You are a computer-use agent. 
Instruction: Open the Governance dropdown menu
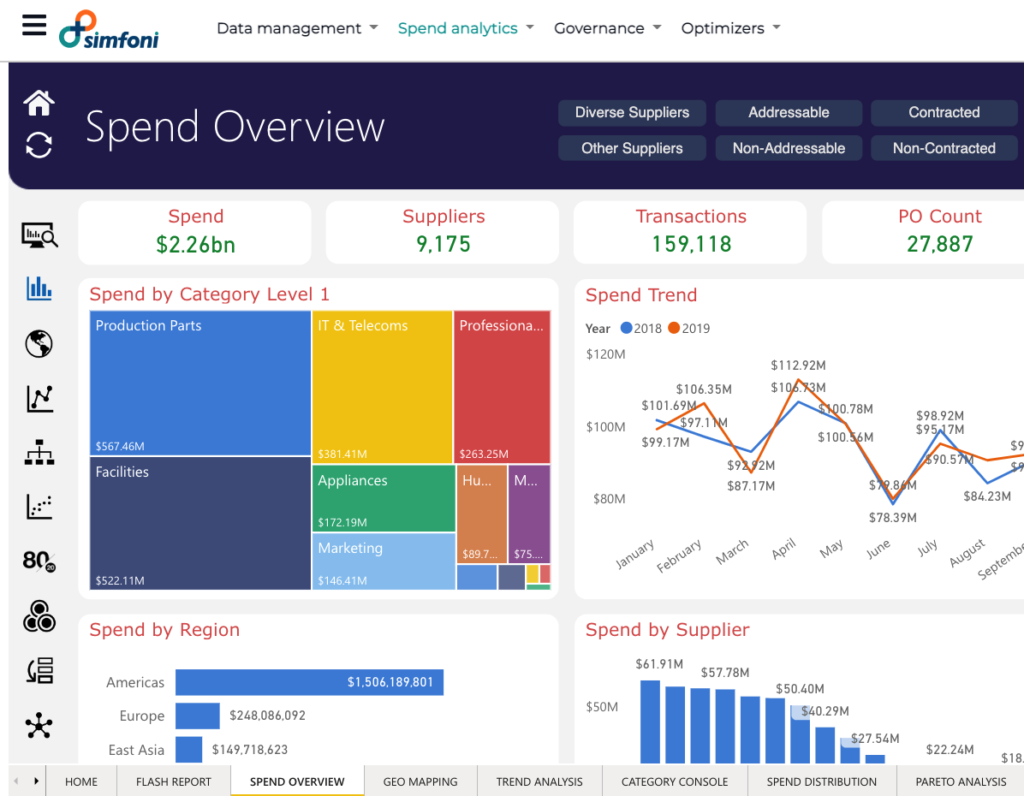[608, 28]
